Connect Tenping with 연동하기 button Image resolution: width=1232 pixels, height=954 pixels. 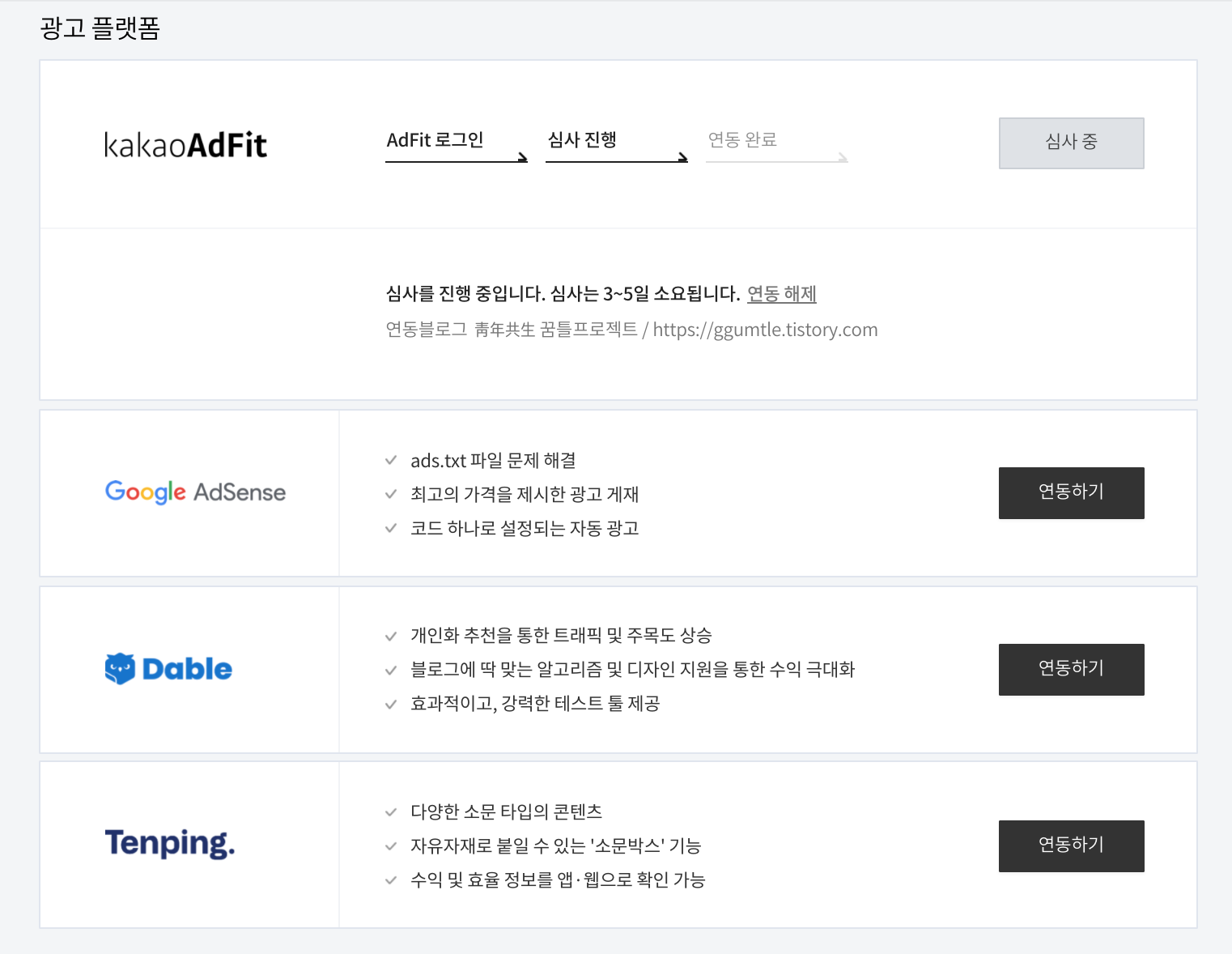click(1071, 846)
